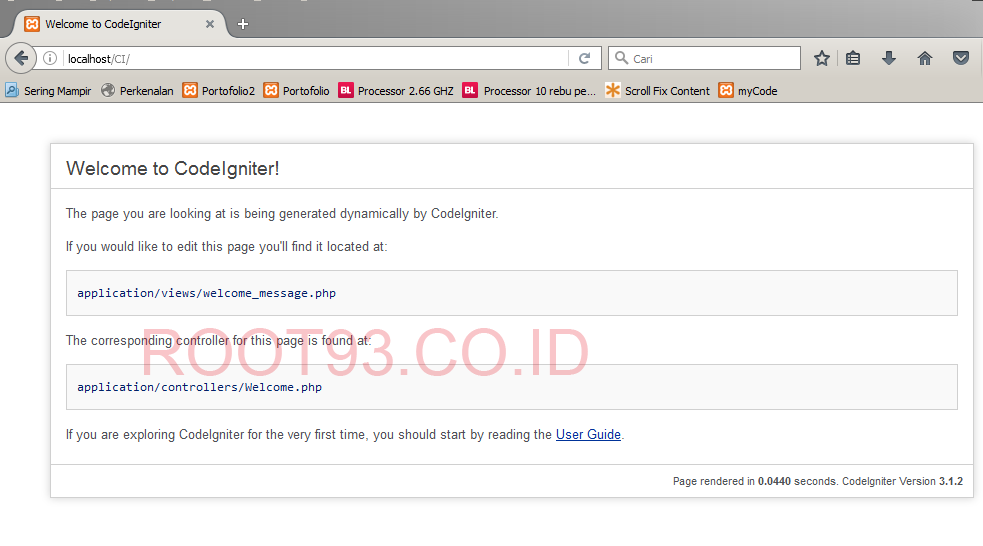
Task: Click the controllers/Welcome.php path text
Action: pos(199,387)
